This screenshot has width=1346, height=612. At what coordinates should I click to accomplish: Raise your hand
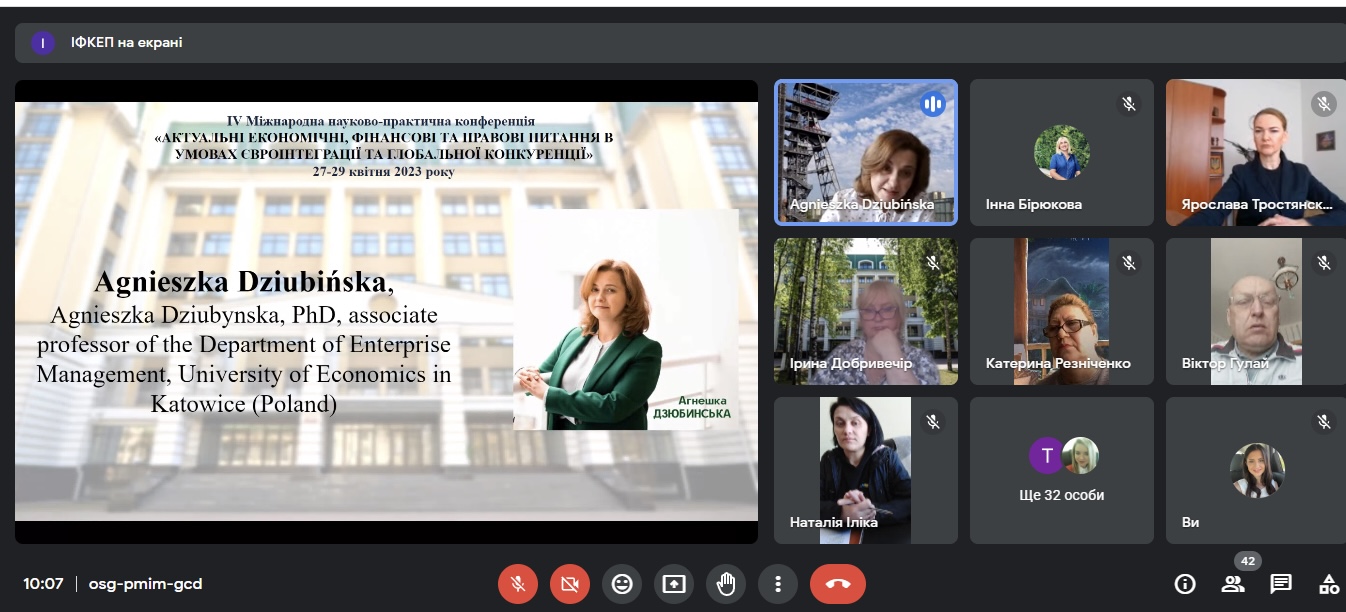point(726,584)
